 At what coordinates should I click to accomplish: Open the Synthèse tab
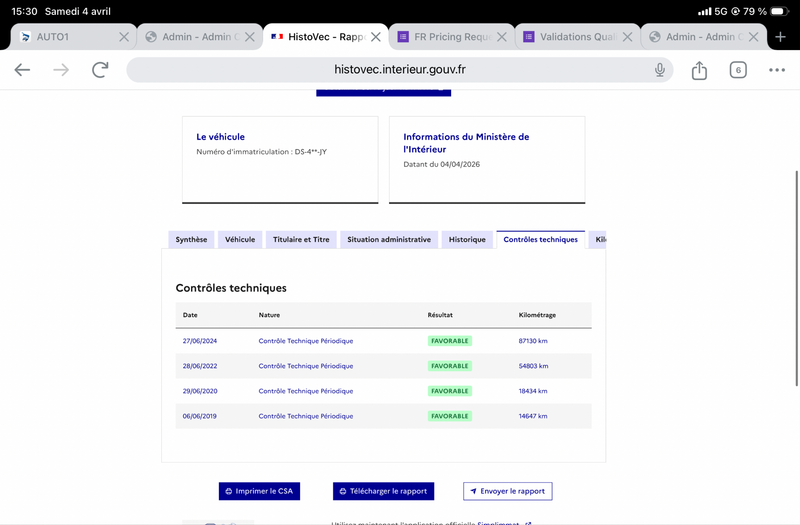191,240
